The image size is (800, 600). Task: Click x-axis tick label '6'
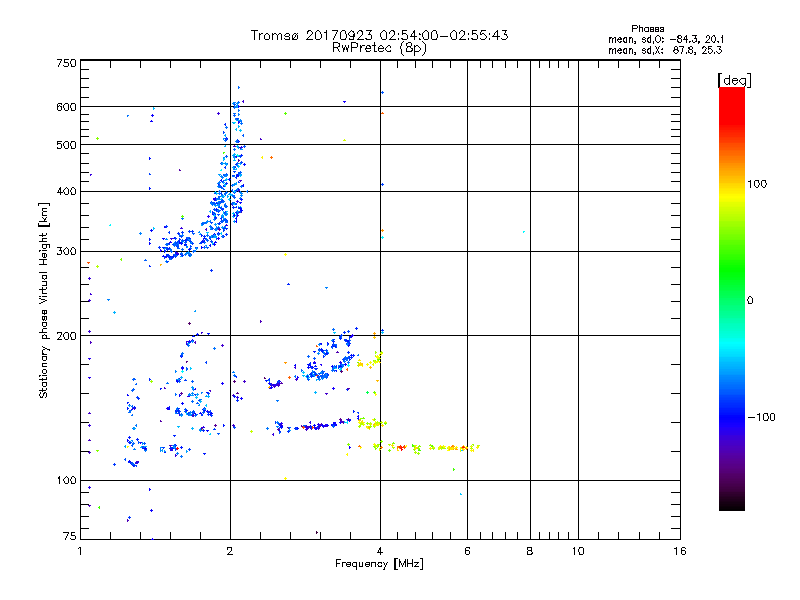467,551
